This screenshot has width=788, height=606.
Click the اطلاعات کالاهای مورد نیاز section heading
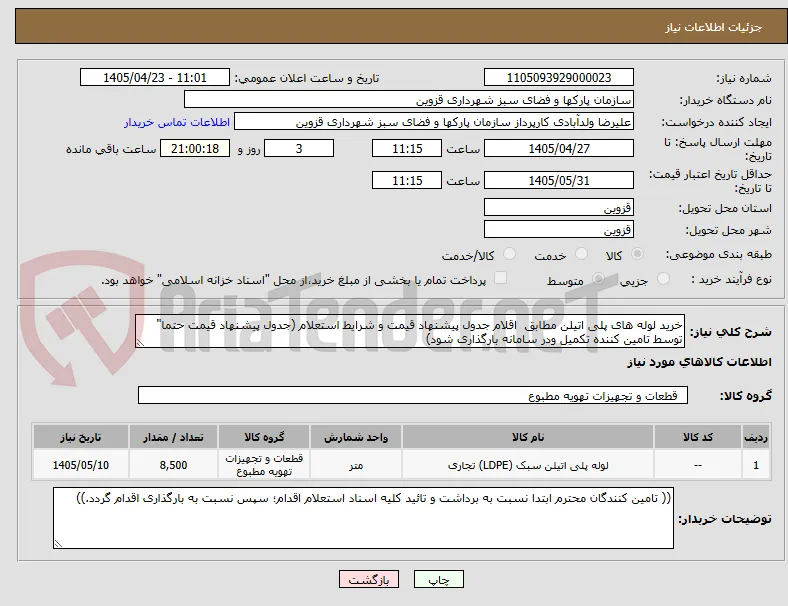pos(699,362)
